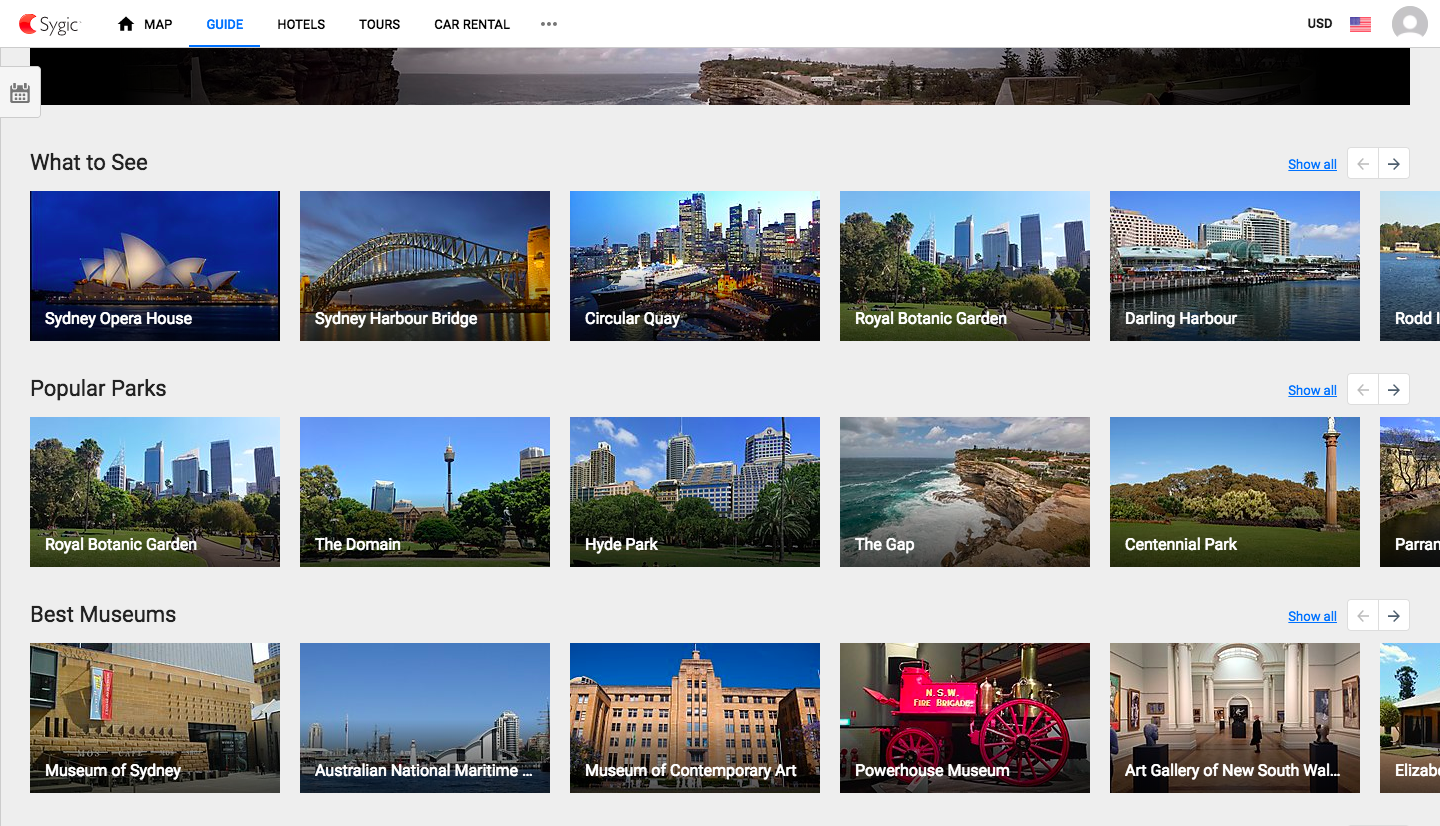Show all What to See places
The height and width of the screenshot is (826, 1440).
point(1312,164)
